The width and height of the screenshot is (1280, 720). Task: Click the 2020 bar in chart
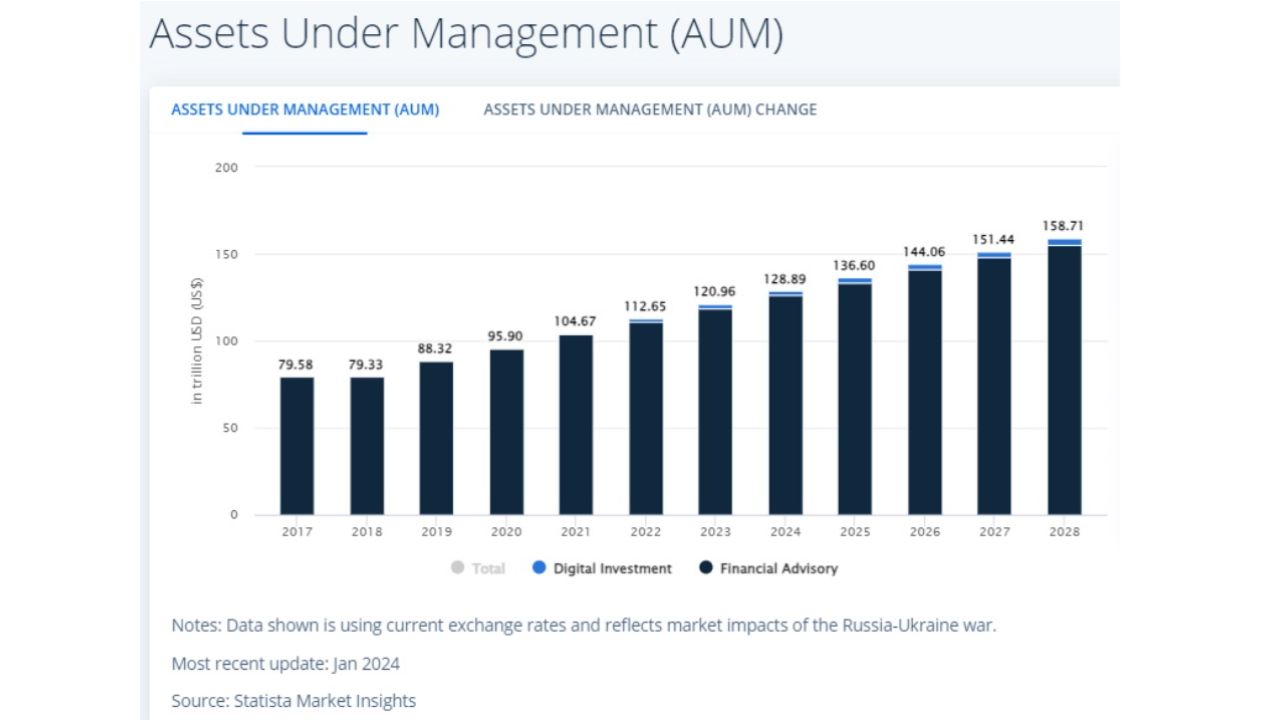point(506,432)
